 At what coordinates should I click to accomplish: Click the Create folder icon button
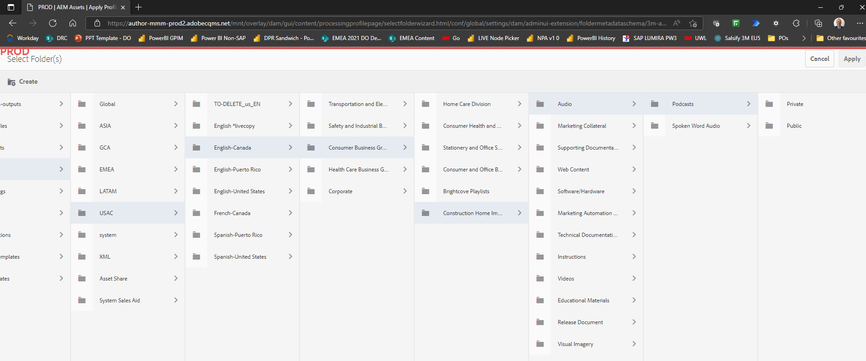tap(11, 82)
